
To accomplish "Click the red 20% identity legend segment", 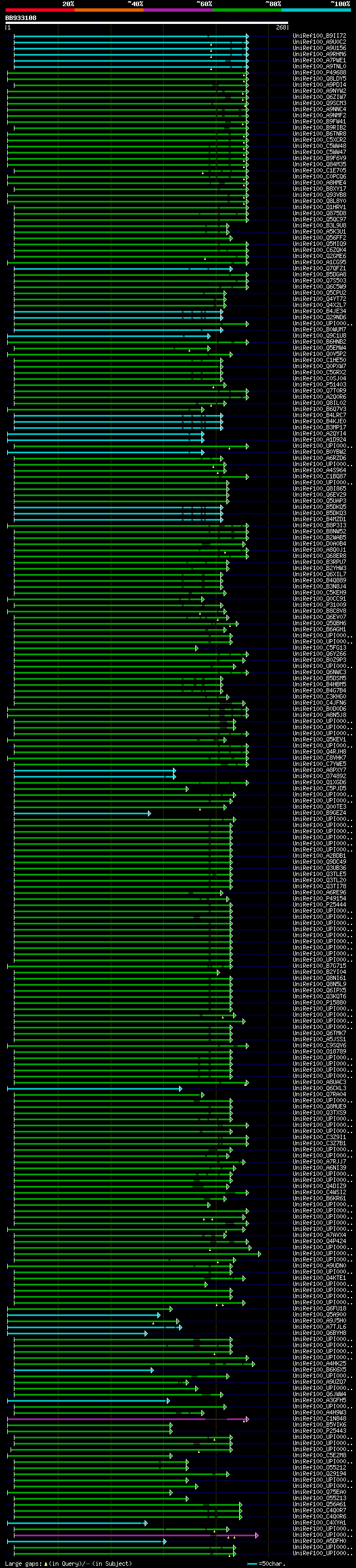I will click(x=39, y=10).
